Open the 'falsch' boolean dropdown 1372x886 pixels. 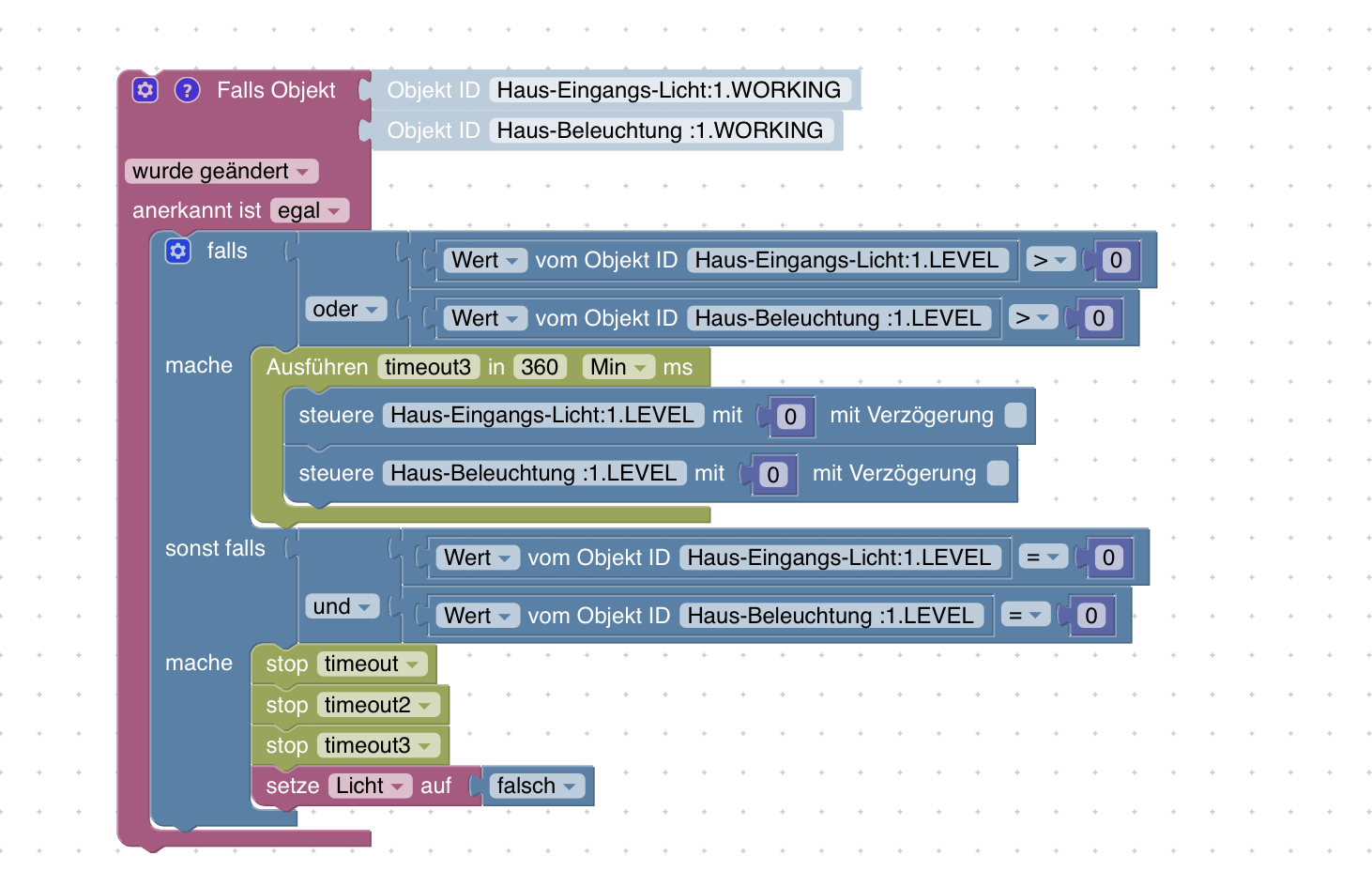tap(537, 786)
